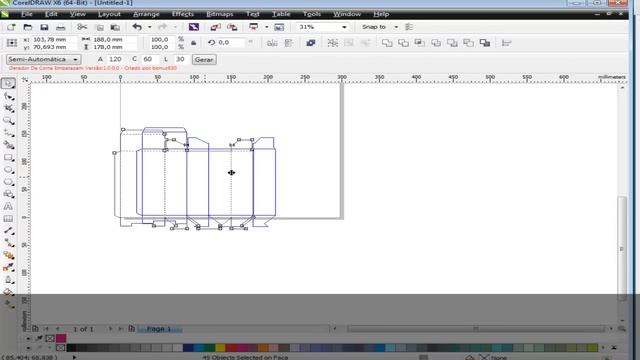Screen dimensions: 640x360
Task: Click the rotation angle field
Action: (x=231, y=42)
